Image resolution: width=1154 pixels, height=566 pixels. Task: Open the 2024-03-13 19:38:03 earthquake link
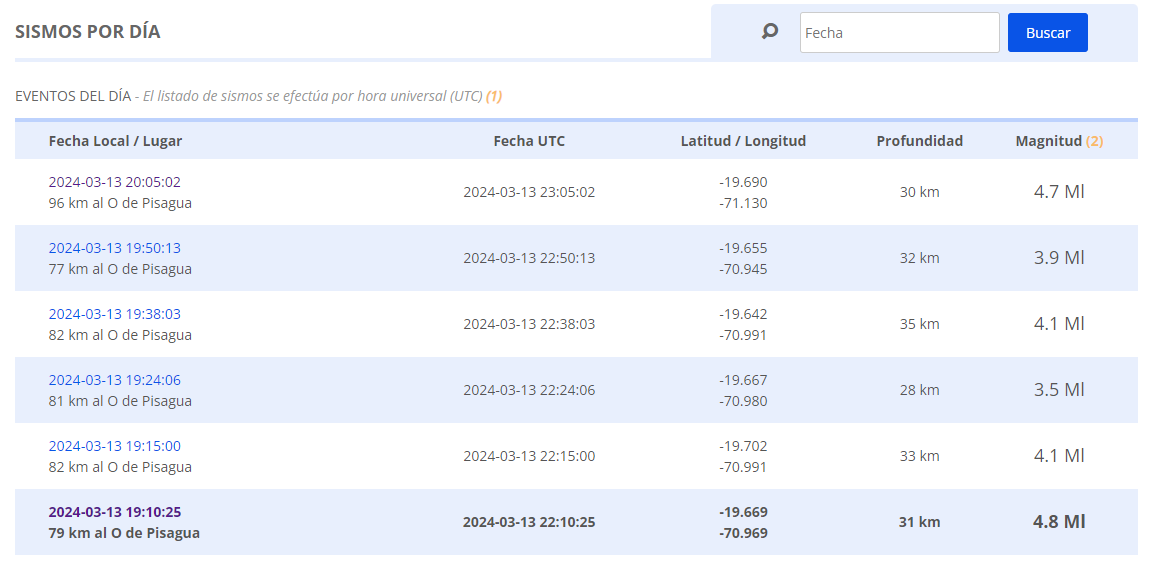[x=115, y=314]
